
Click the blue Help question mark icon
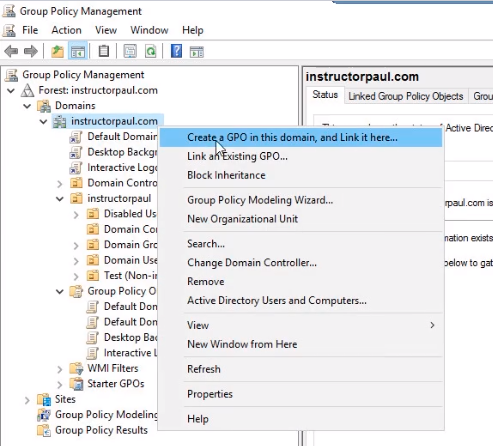coord(176,51)
